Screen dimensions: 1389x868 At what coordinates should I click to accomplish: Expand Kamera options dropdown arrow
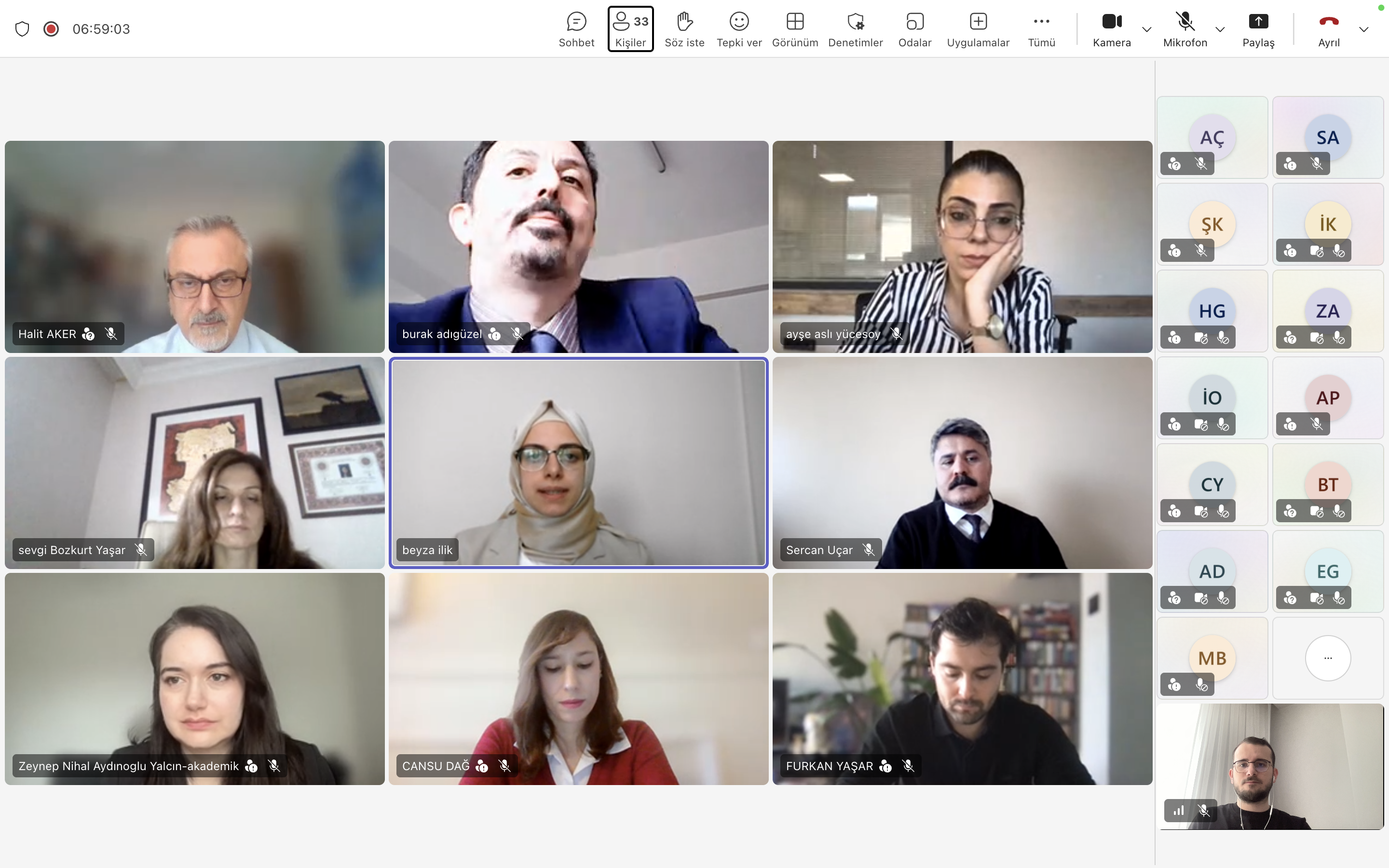(1147, 29)
